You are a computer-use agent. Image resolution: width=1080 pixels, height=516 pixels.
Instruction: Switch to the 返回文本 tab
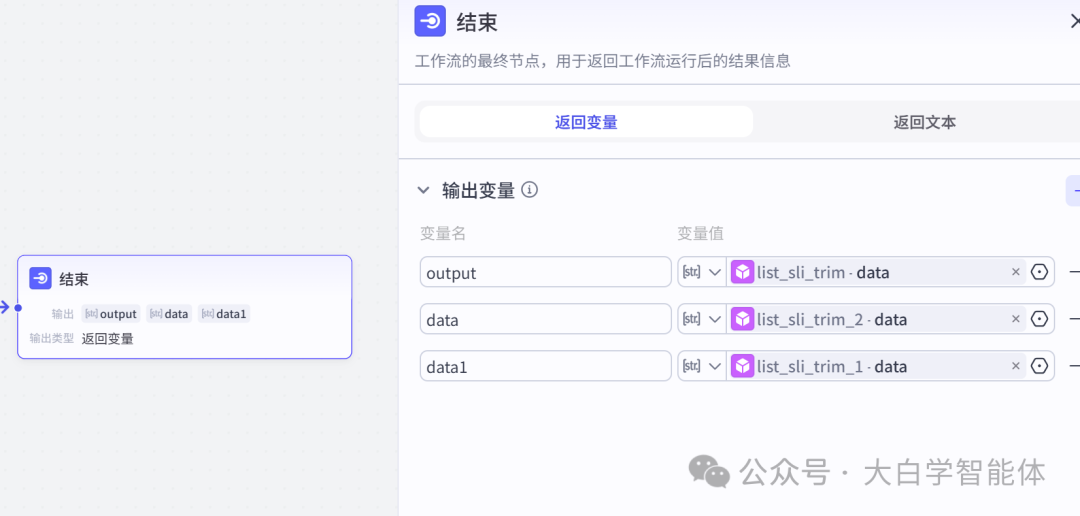[924, 122]
